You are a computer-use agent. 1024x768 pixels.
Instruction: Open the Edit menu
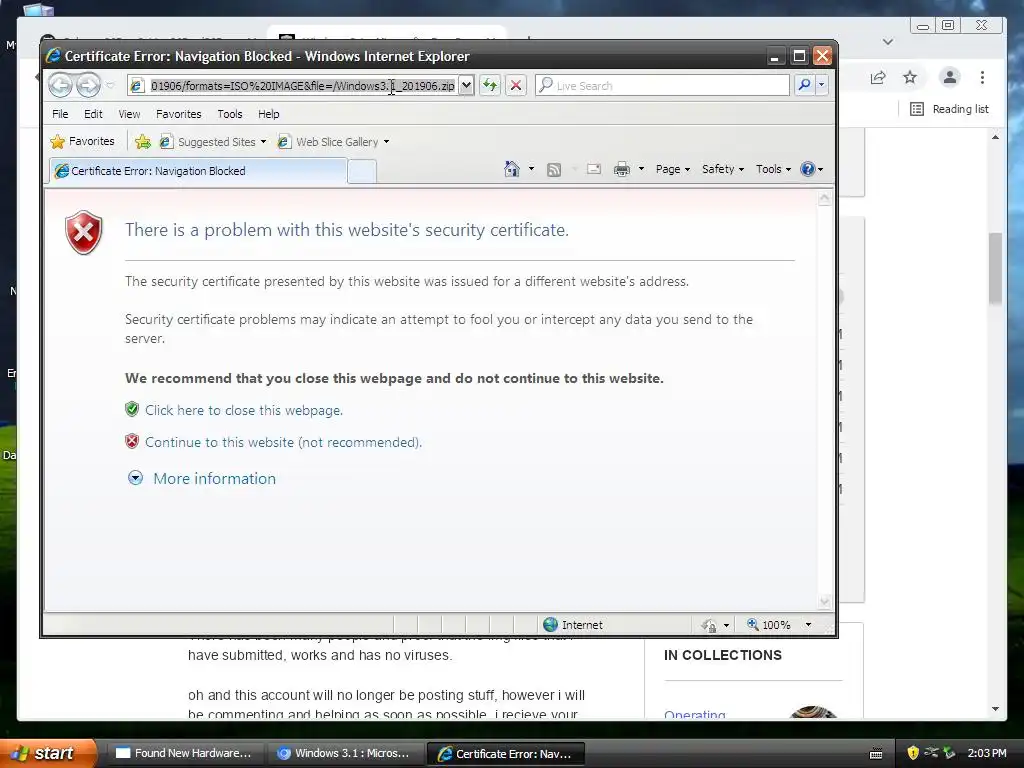(x=93, y=114)
